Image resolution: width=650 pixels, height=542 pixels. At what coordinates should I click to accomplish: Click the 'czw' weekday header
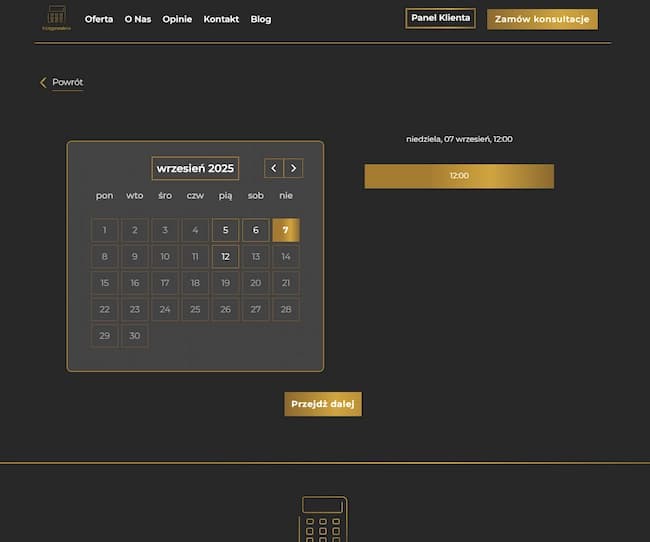point(195,196)
